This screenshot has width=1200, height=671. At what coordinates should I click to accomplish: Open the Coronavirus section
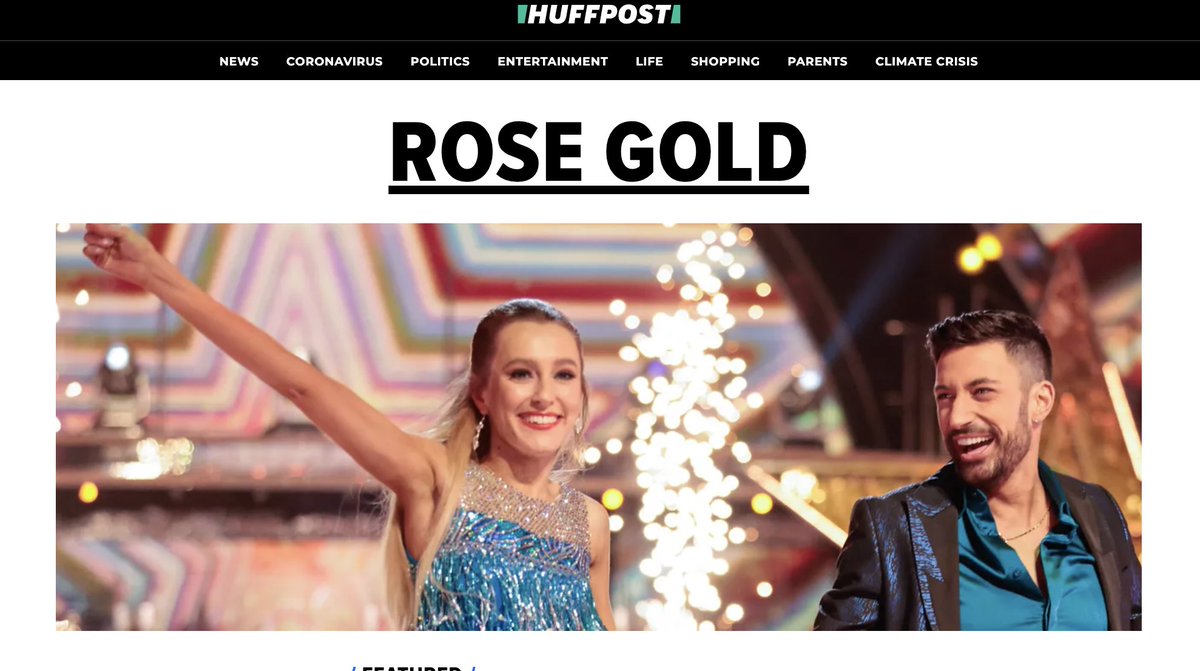[x=334, y=61]
